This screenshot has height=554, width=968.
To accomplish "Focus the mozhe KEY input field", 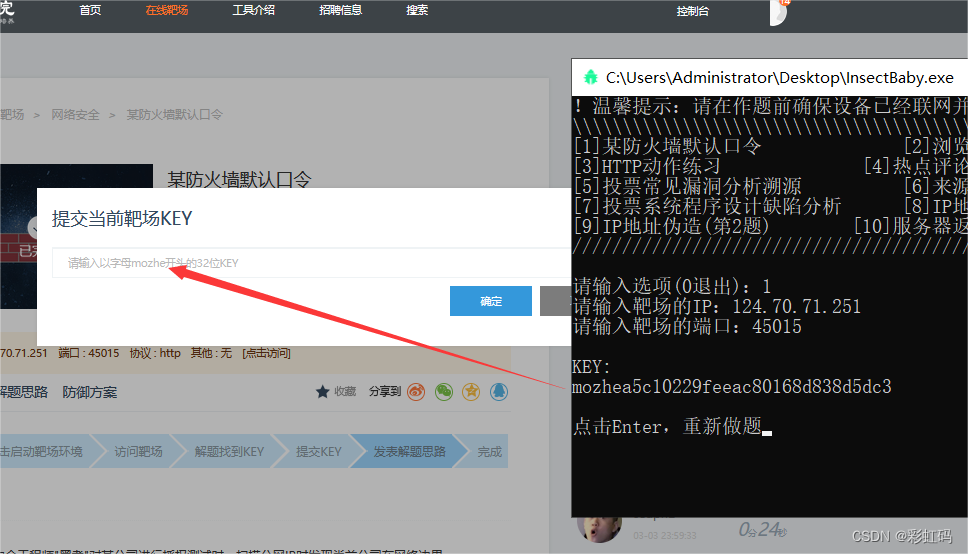I will [311, 263].
